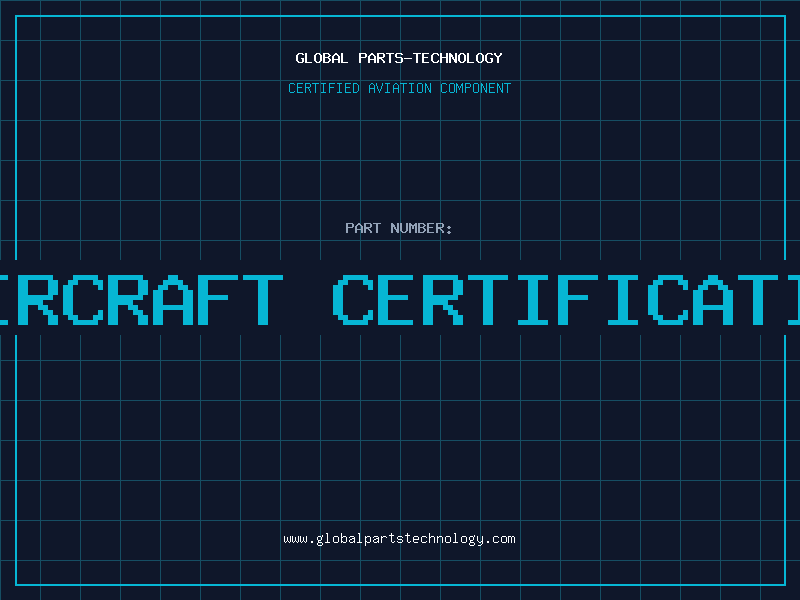
Task: Click the word NUMBER: in the label
Action: (x=422, y=228)
